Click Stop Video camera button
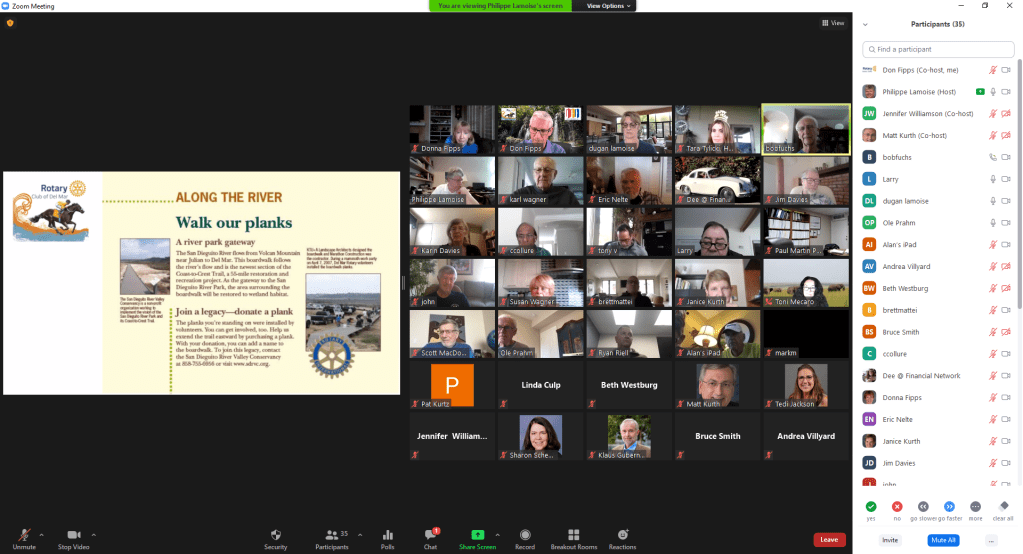Viewport: 1023px width, 554px height. pyautogui.click(x=73, y=536)
